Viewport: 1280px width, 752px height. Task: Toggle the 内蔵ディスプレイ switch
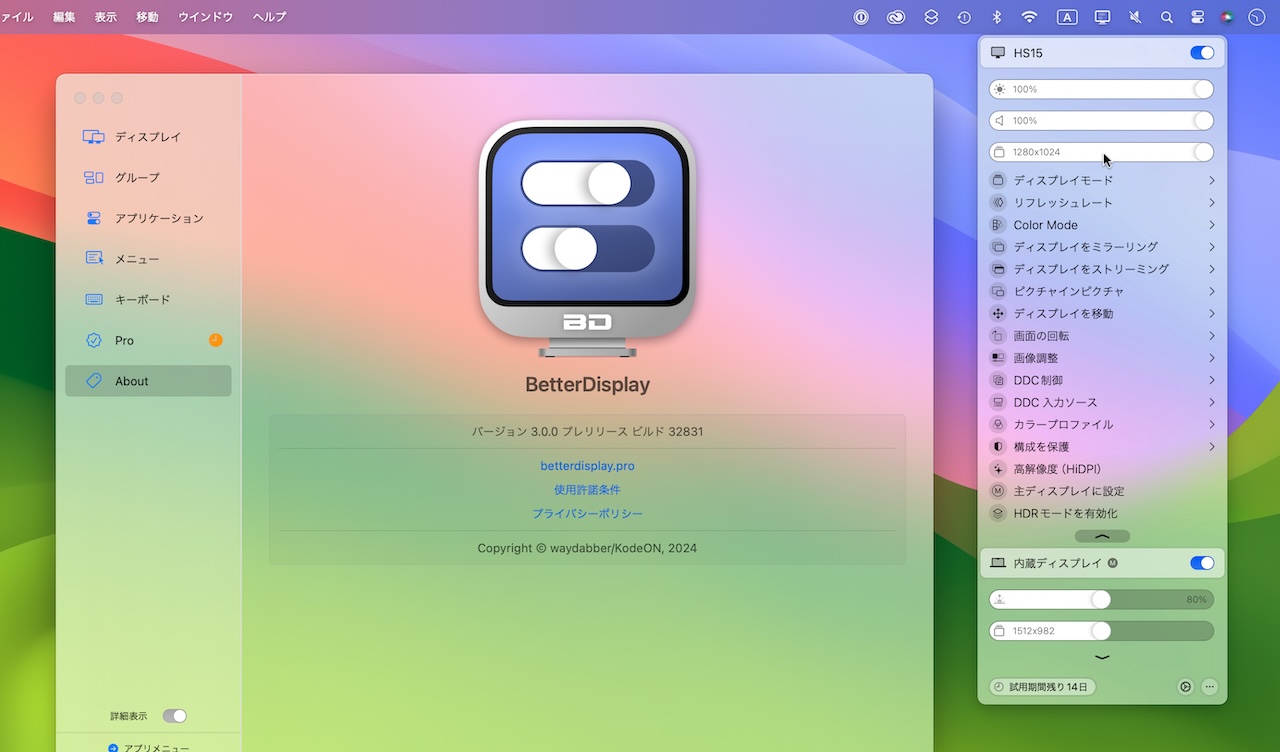click(x=1202, y=563)
